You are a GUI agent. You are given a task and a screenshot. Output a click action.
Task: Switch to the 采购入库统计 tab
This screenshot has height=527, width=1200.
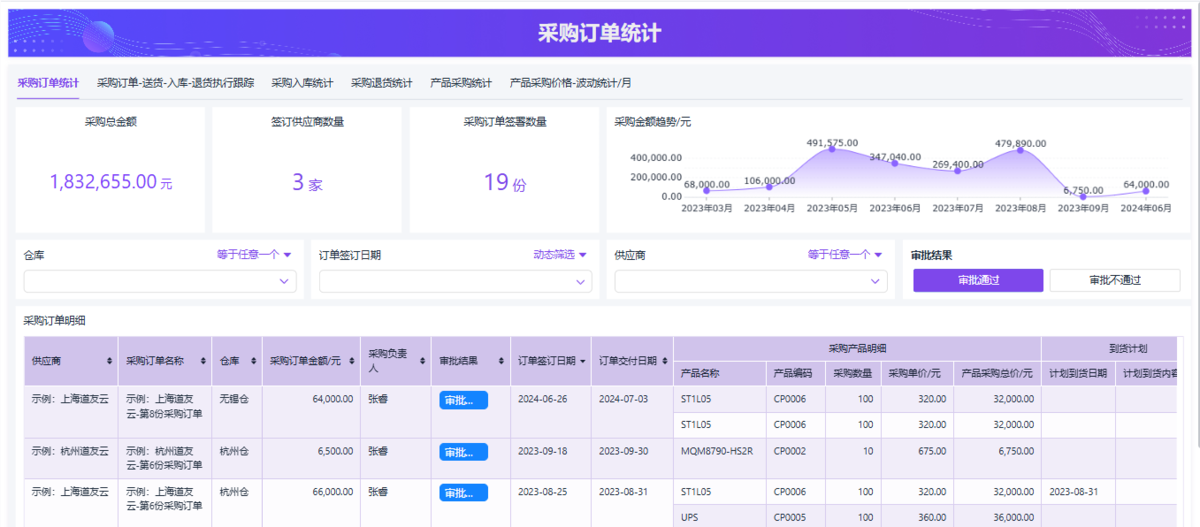coord(302,83)
